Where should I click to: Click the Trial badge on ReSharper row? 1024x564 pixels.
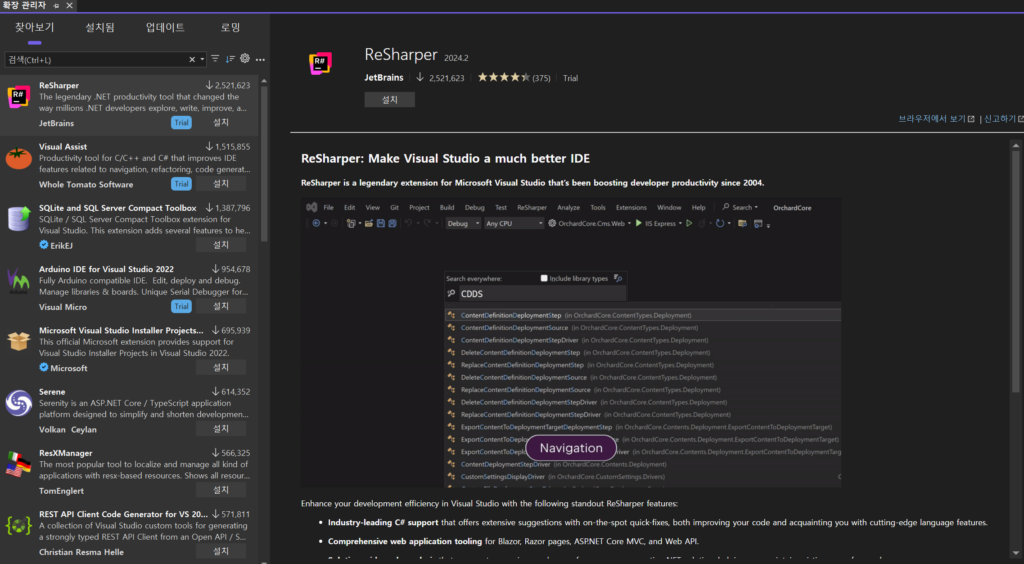pyautogui.click(x=182, y=123)
